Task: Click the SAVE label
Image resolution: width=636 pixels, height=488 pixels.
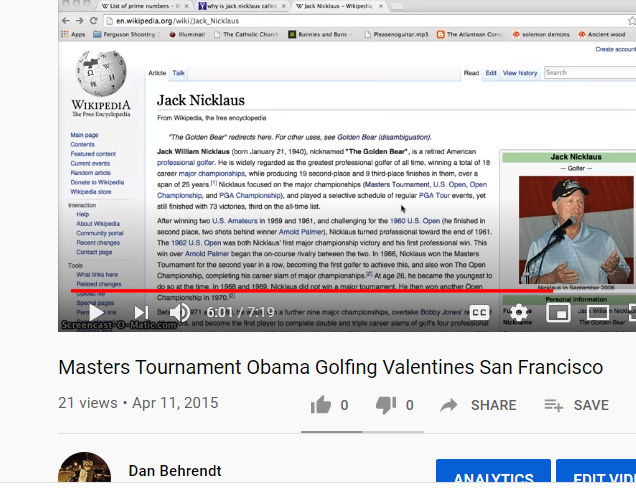Action: click(x=591, y=405)
